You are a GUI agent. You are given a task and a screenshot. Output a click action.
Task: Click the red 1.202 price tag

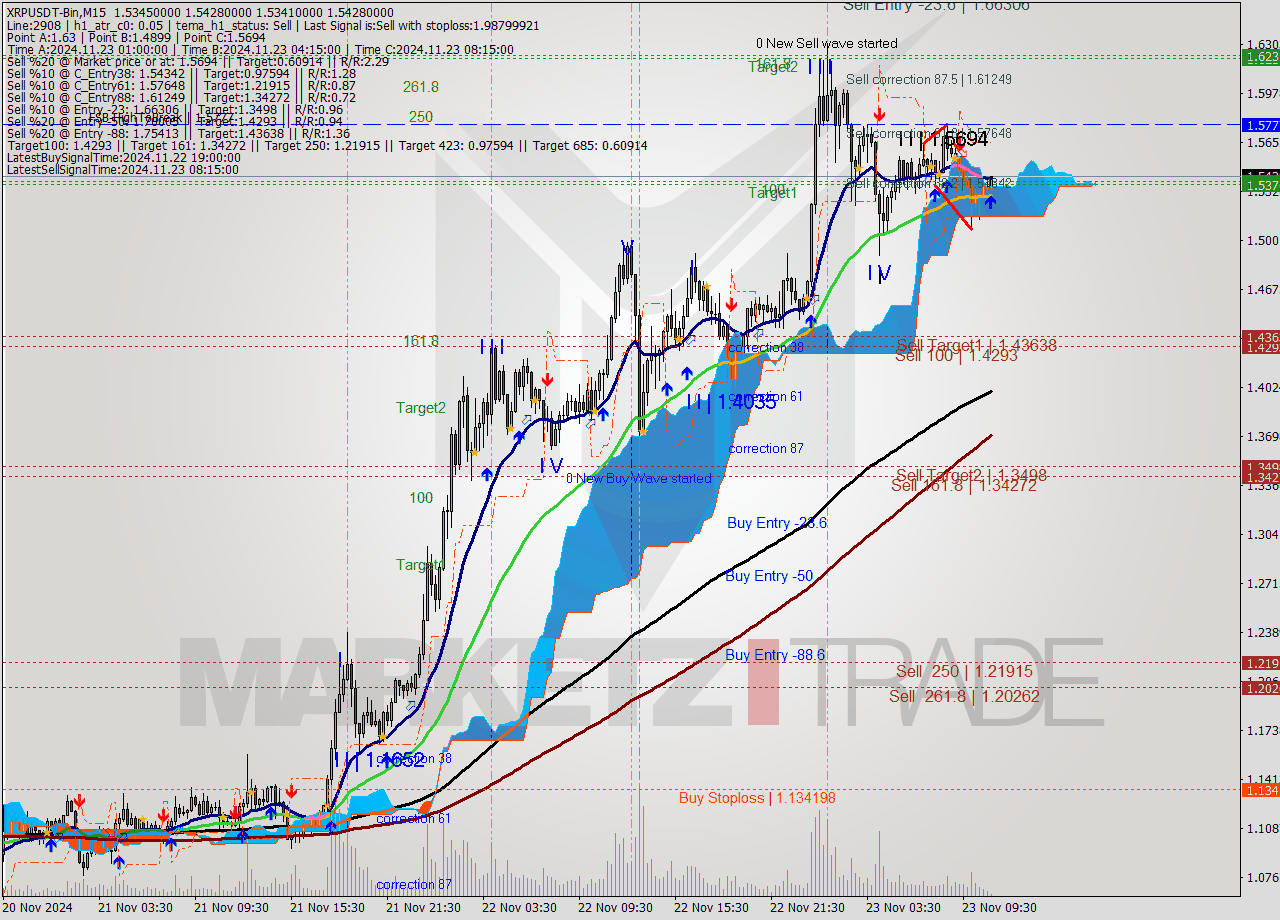click(x=1260, y=687)
